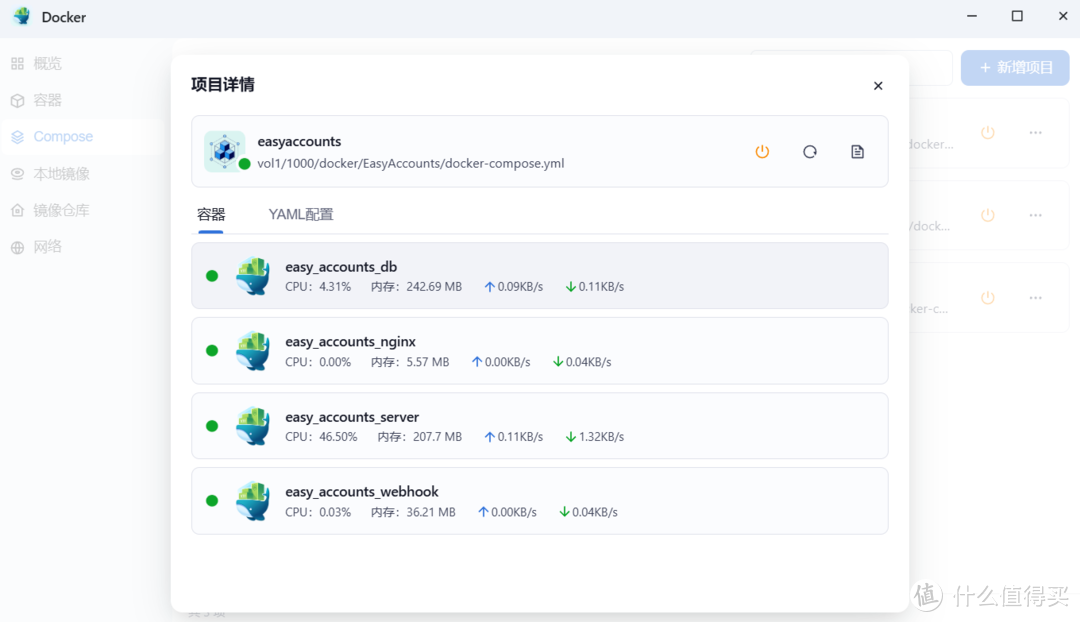Image resolution: width=1080 pixels, height=622 pixels.
Task: Open more options menu beside /dock... project
Action: (x=1035, y=214)
